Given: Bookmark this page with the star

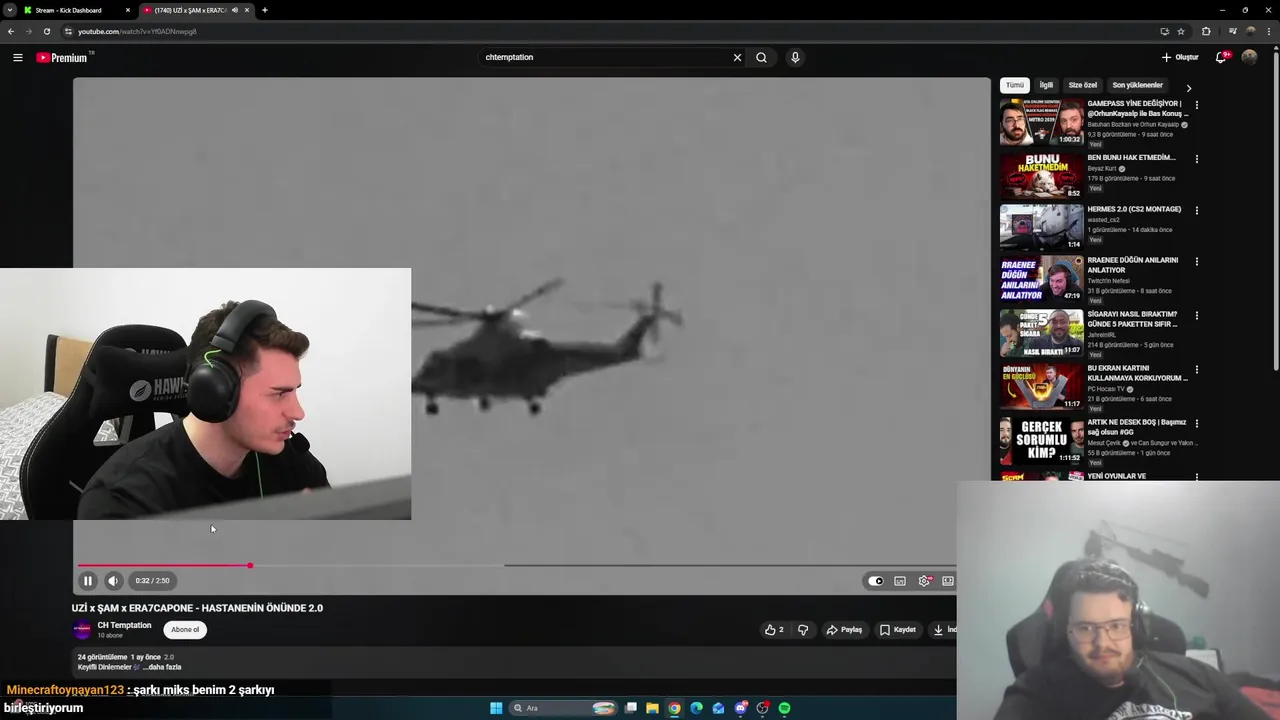Looking at the screenshot, I should pyautogui.click(x=1181, y=31).
